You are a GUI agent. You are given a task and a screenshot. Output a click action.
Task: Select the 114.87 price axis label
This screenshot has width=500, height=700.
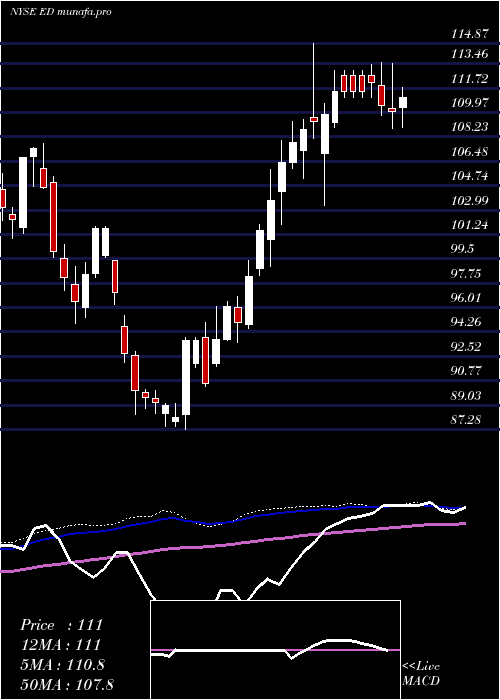click(468, 32)
